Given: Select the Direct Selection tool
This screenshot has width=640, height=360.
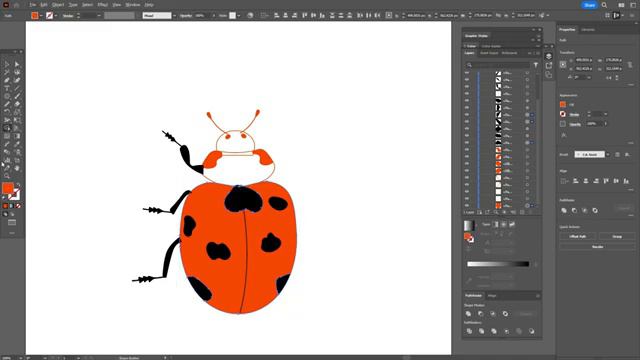Looking at the screenshot, I should 17,64.
